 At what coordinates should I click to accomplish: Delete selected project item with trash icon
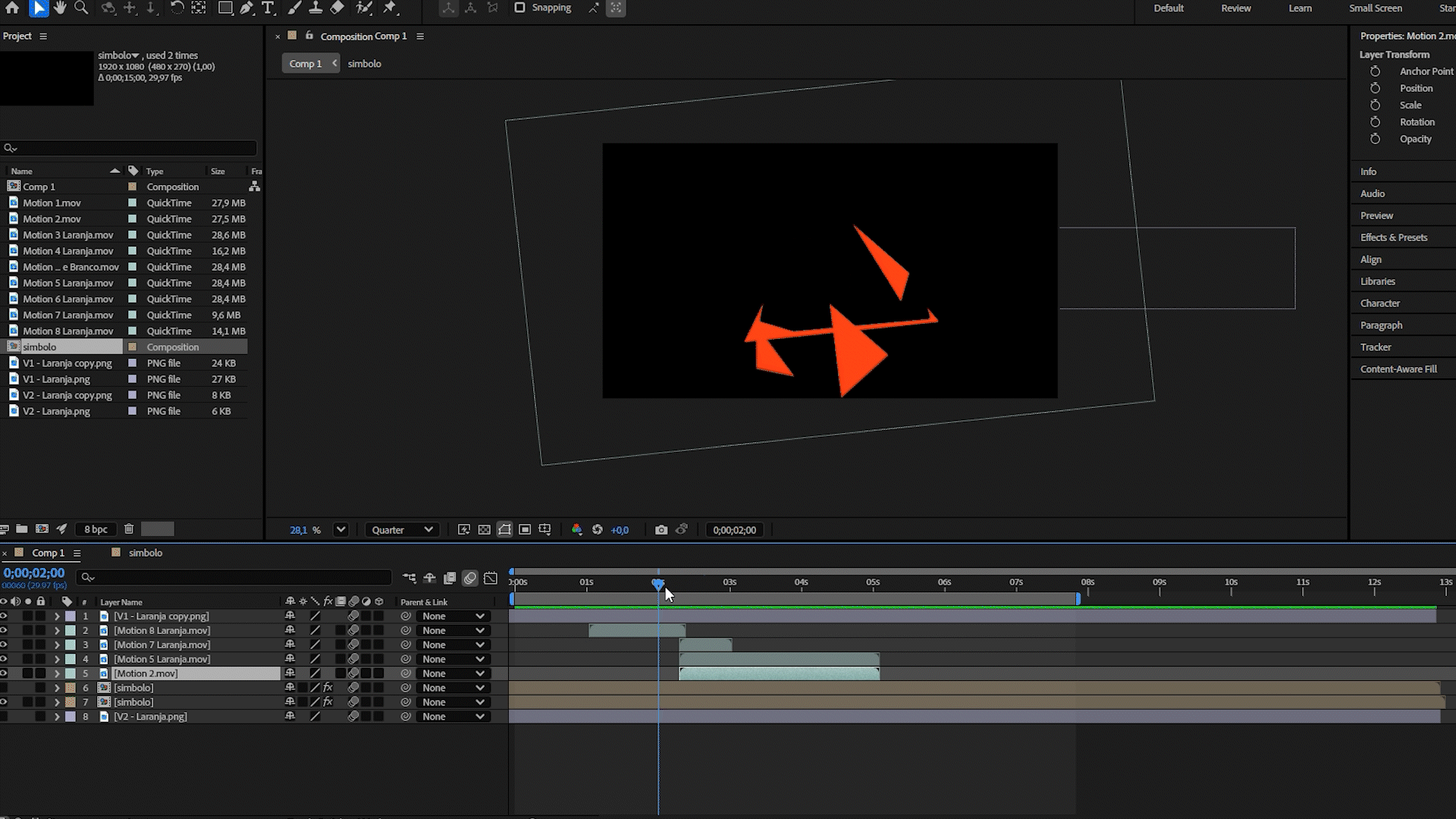tap(129, 529)
